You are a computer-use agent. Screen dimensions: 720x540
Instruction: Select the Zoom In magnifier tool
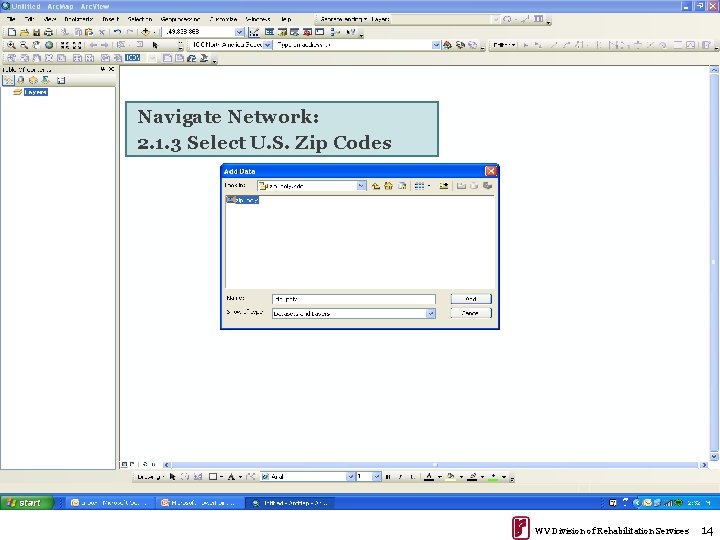click(11, 45)
